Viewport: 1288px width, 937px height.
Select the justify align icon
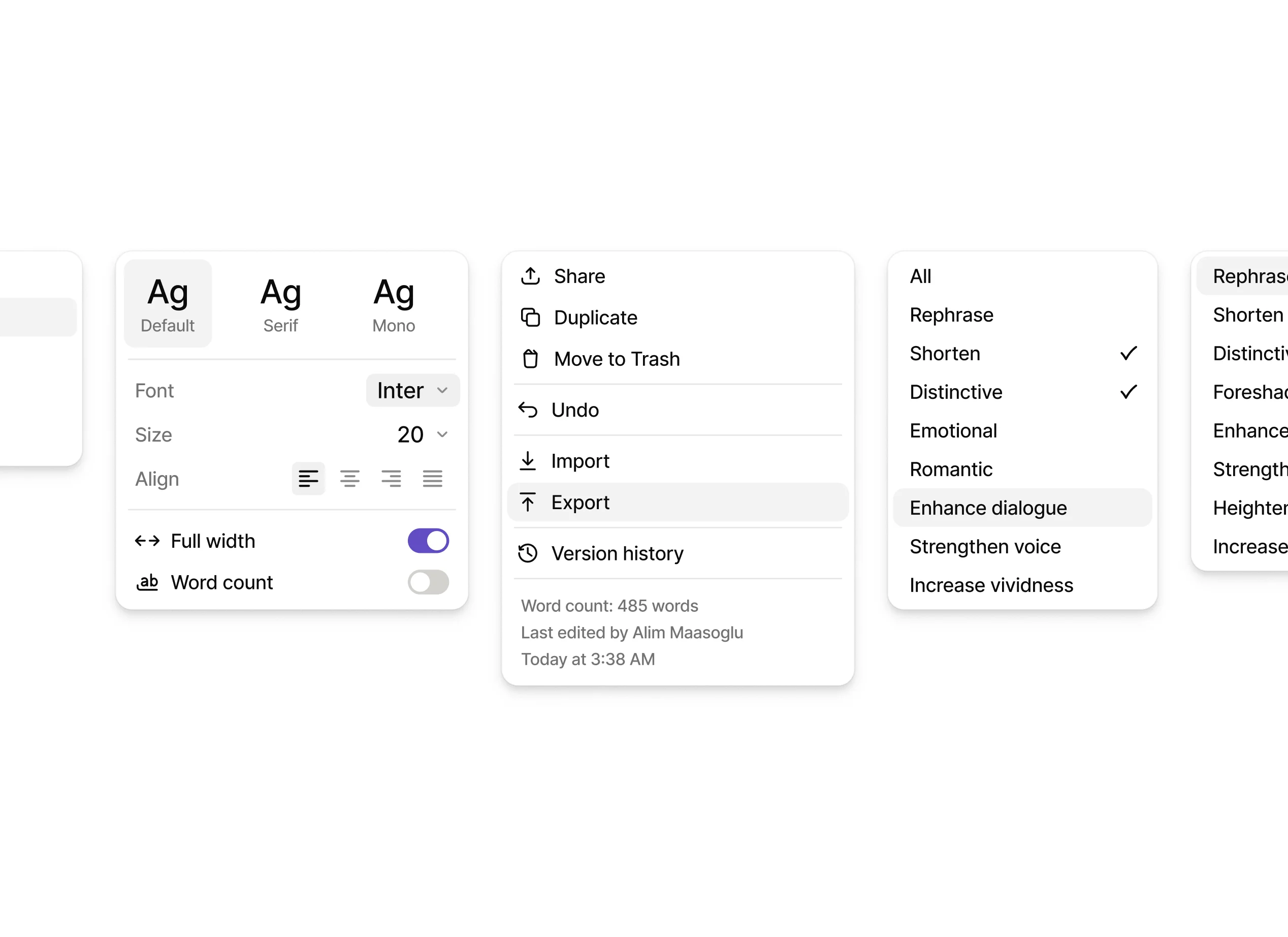click(432, 479)
